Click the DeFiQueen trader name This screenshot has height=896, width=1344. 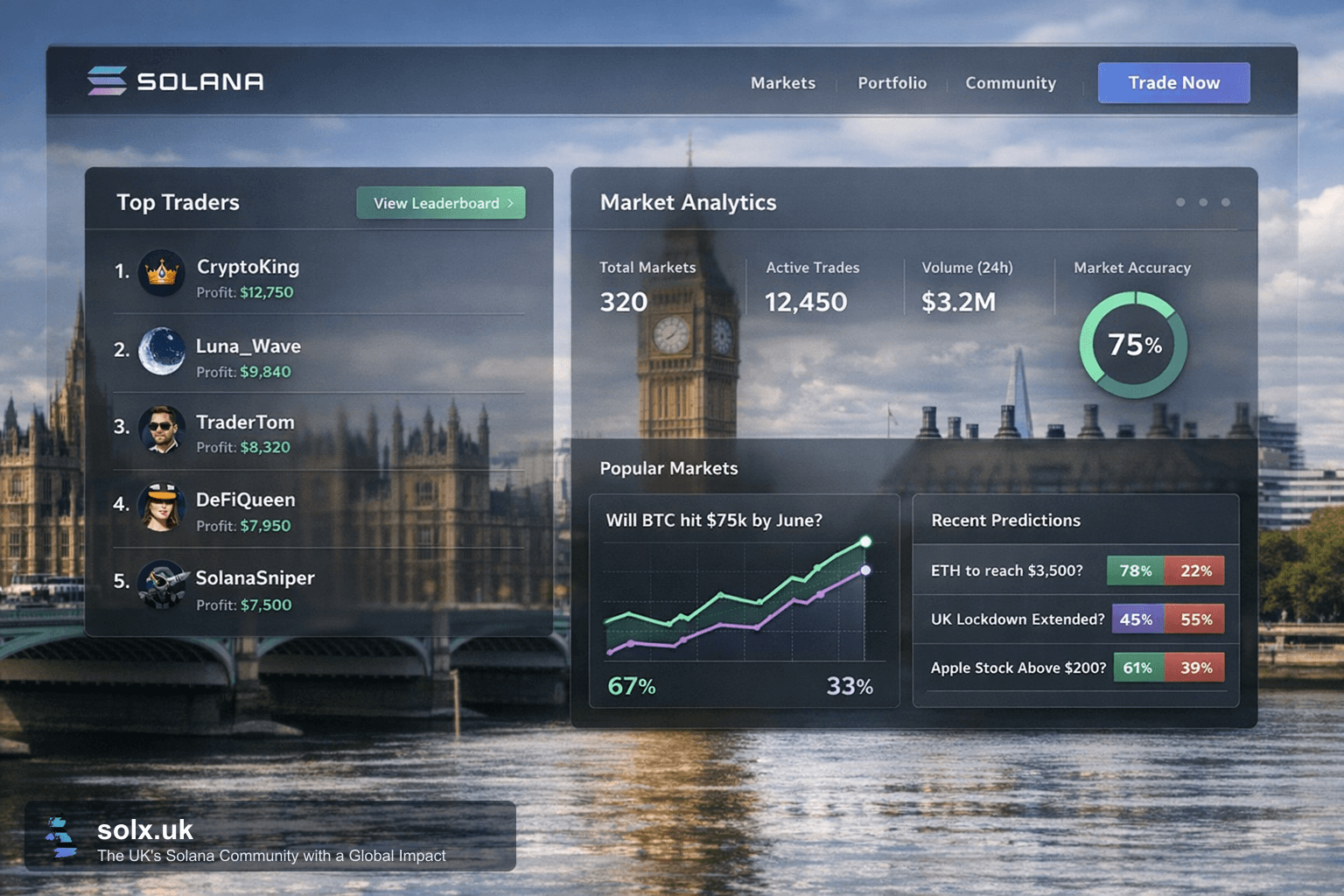pyautogui.click(x=246, y=500)
